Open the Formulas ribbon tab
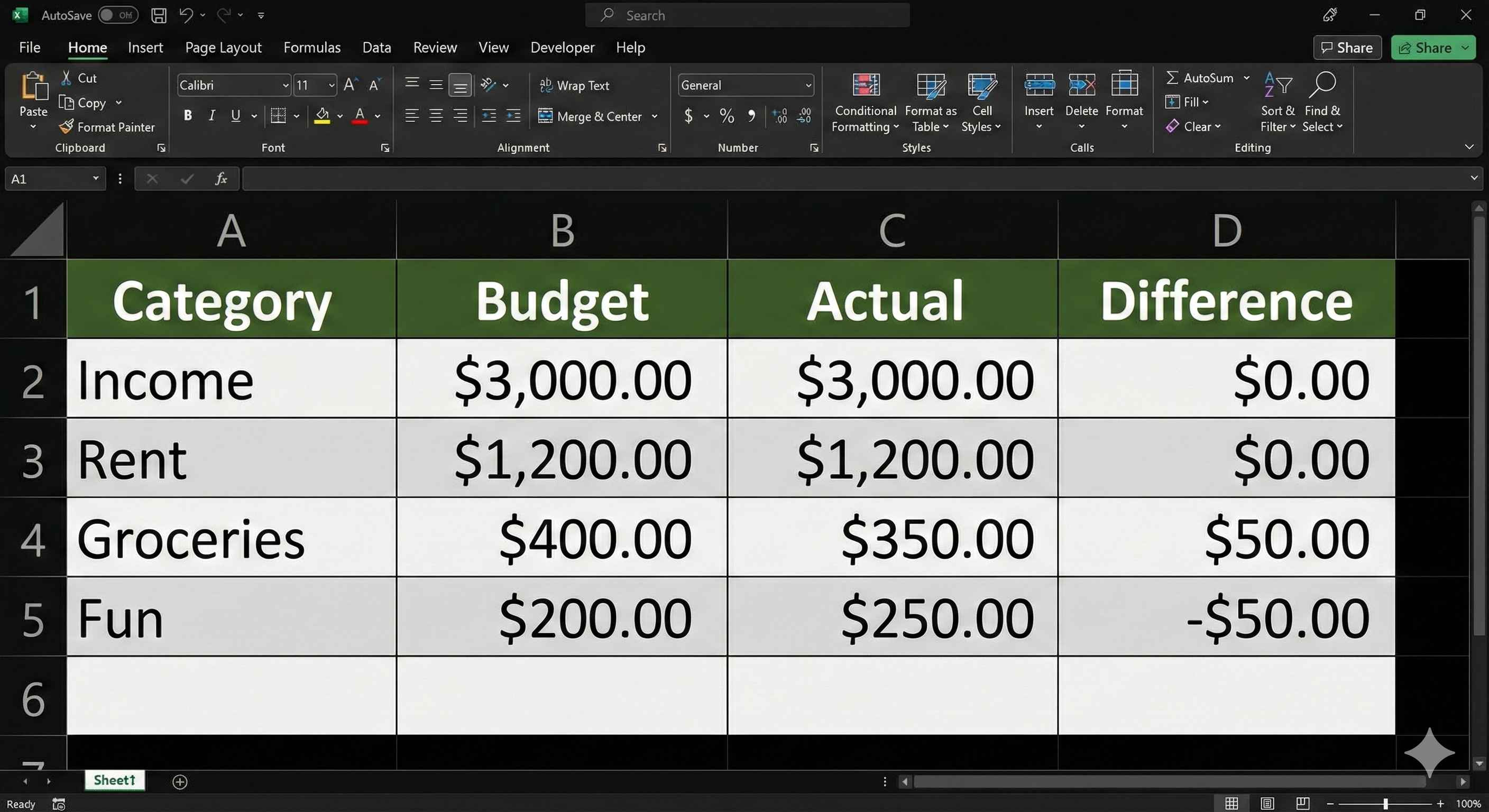This screenshot has width=1489, height=812. click(x=311, y=48)
